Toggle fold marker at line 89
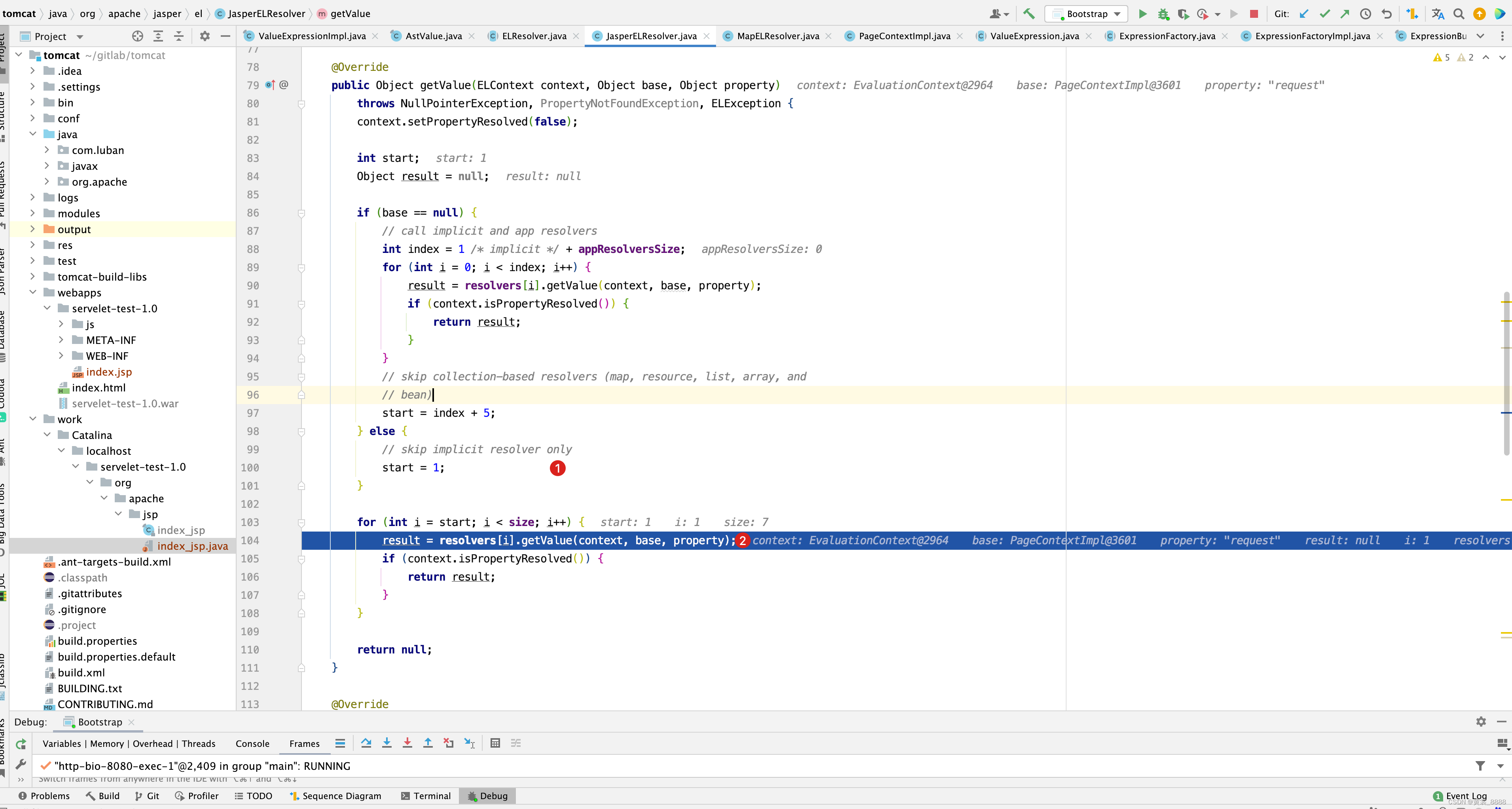This screenshot has width=1512, height=809. pos(301,268)
